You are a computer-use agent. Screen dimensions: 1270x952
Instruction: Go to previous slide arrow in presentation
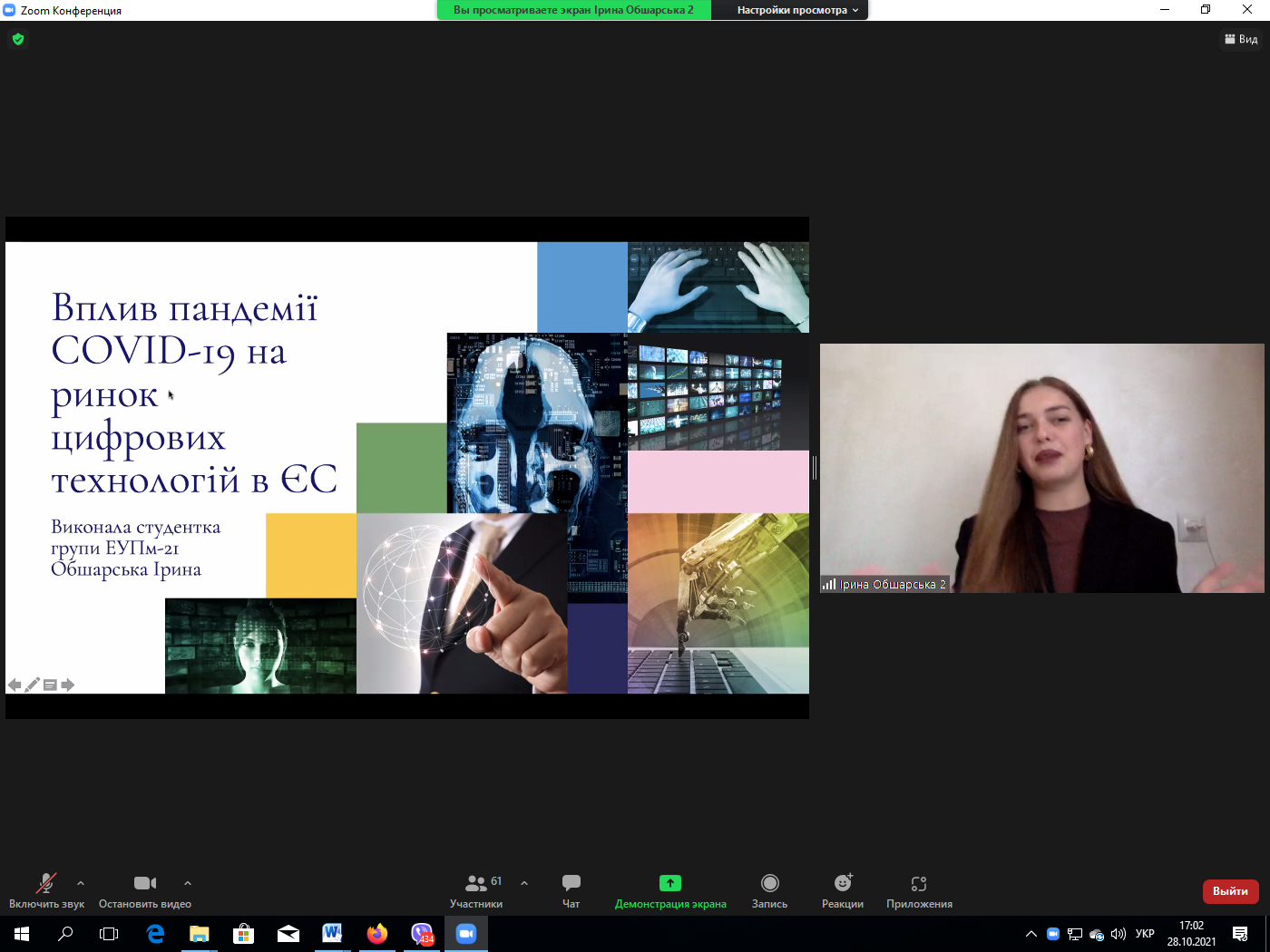pyautogui.click(x=15, y=685)
